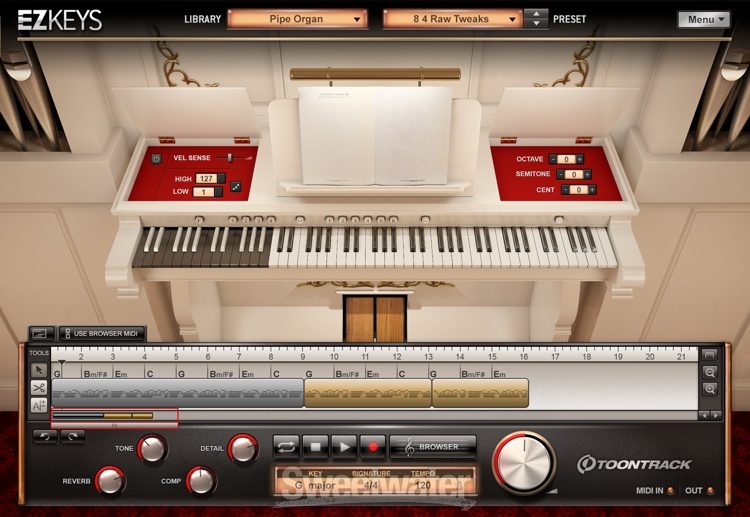Click the Em chord at bar 15
This screenshot has width=750, height=517.
[499, 374]
